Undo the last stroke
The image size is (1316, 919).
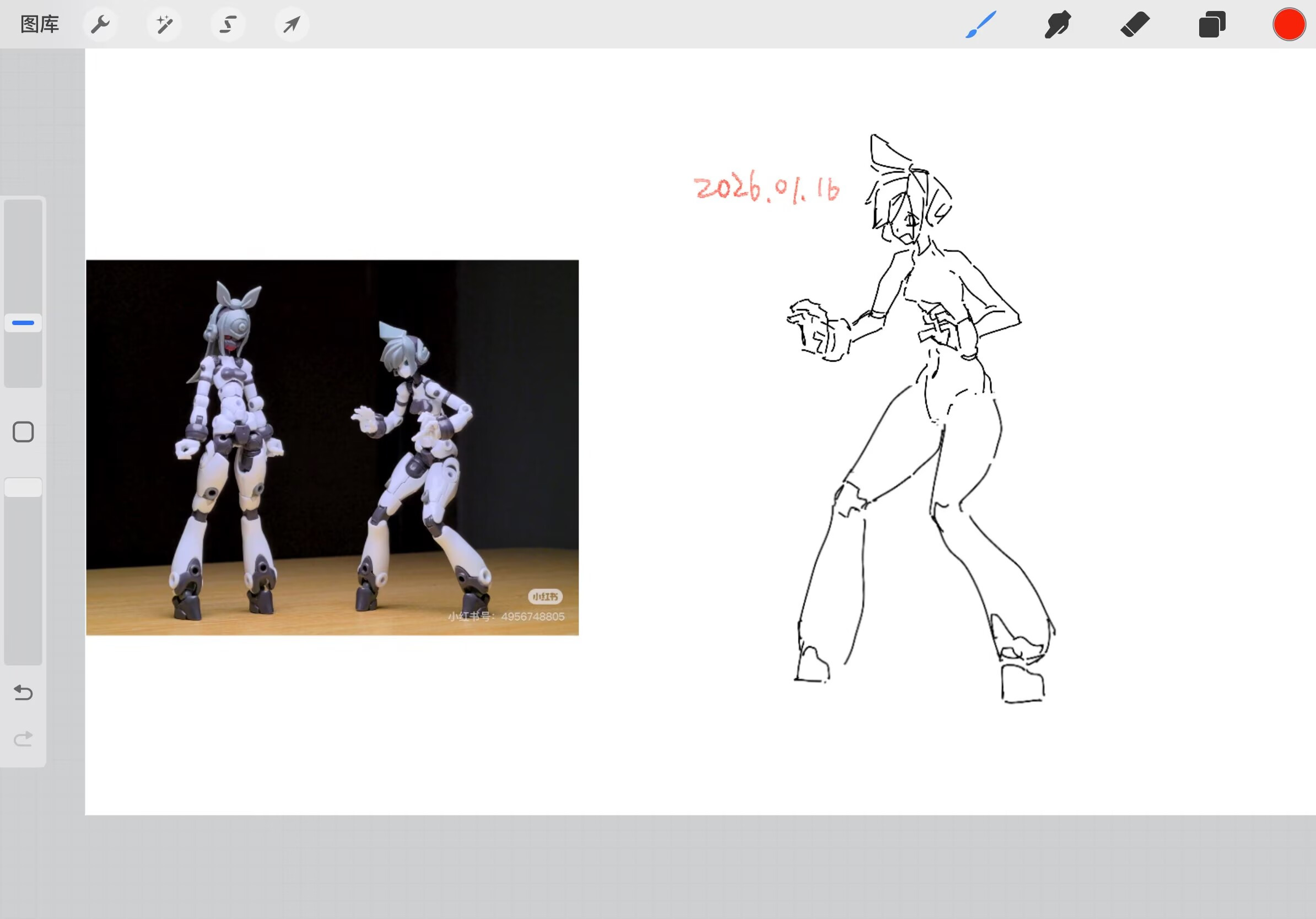click(23, 693)
